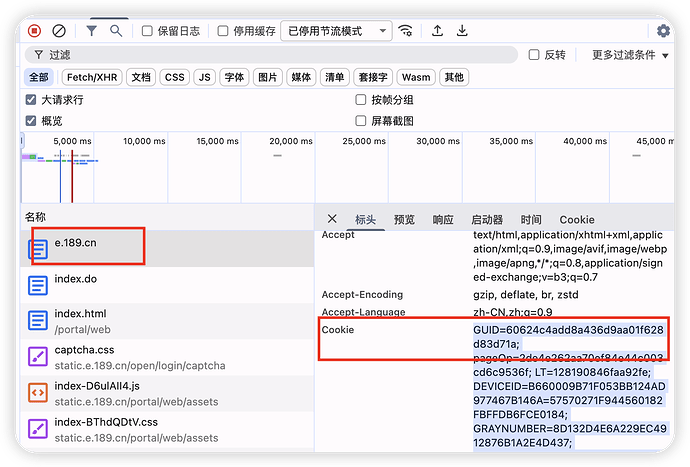Export HAR file download icon
This screenshot has height=467, width=690.
coord(462,31)
